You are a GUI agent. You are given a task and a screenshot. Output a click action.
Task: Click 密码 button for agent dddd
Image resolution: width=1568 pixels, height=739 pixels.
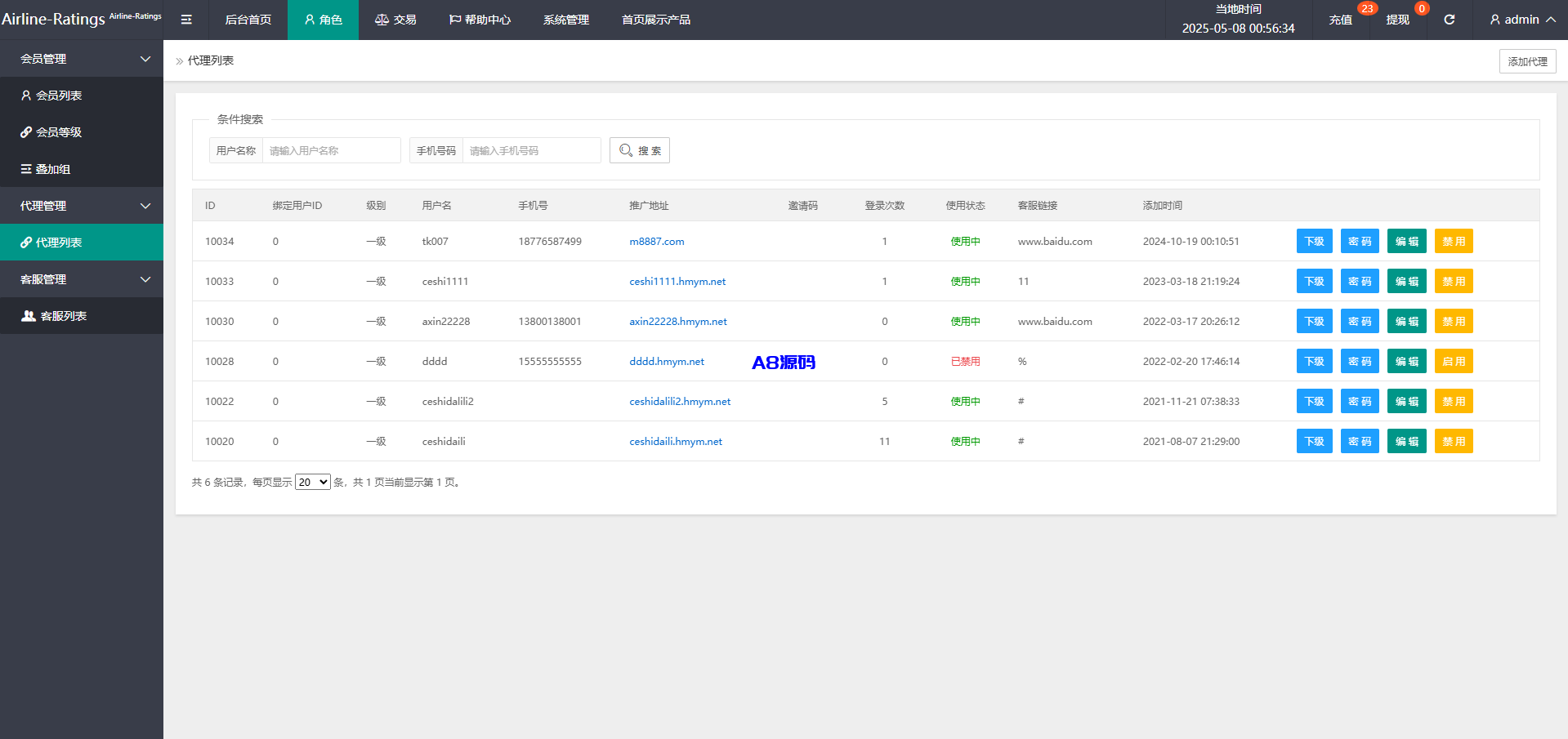coord(1360,361)
